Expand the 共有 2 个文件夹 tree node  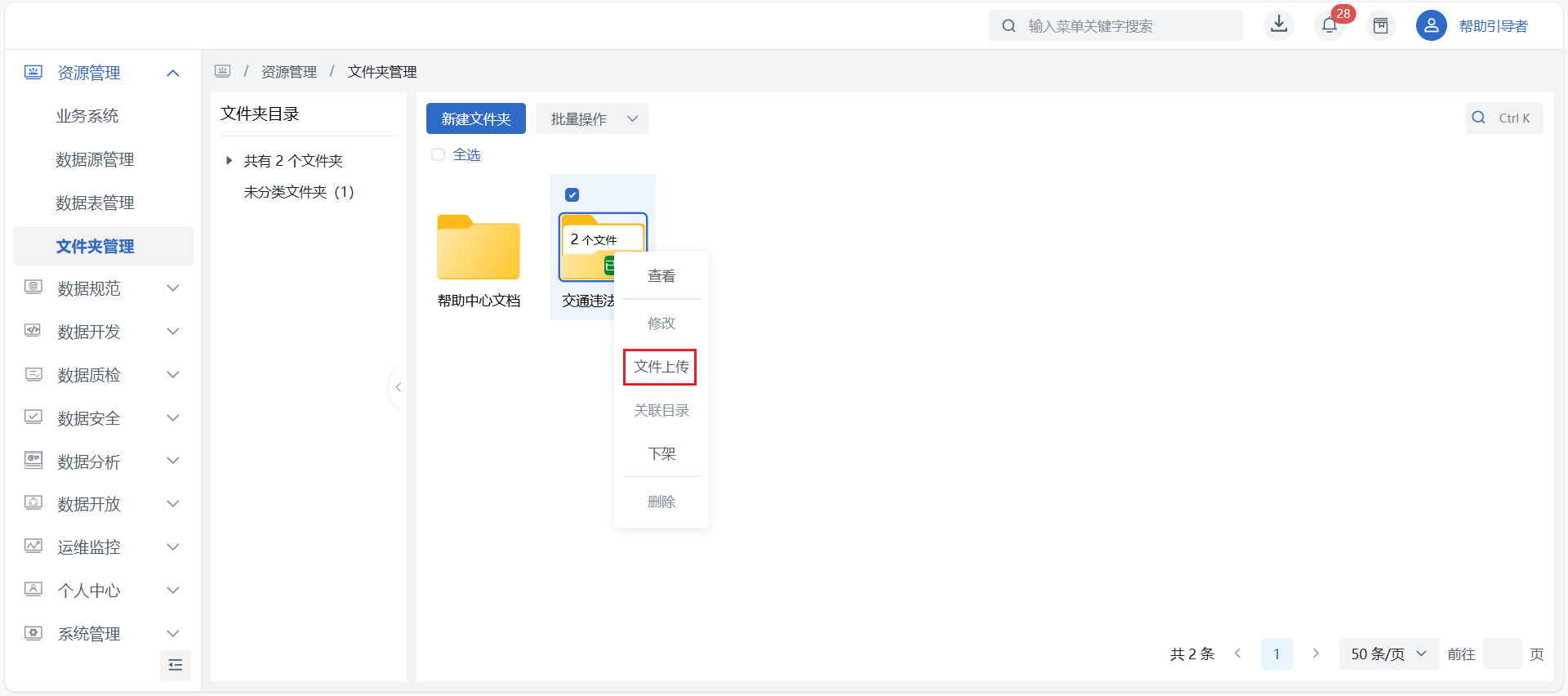click(229, 161)
